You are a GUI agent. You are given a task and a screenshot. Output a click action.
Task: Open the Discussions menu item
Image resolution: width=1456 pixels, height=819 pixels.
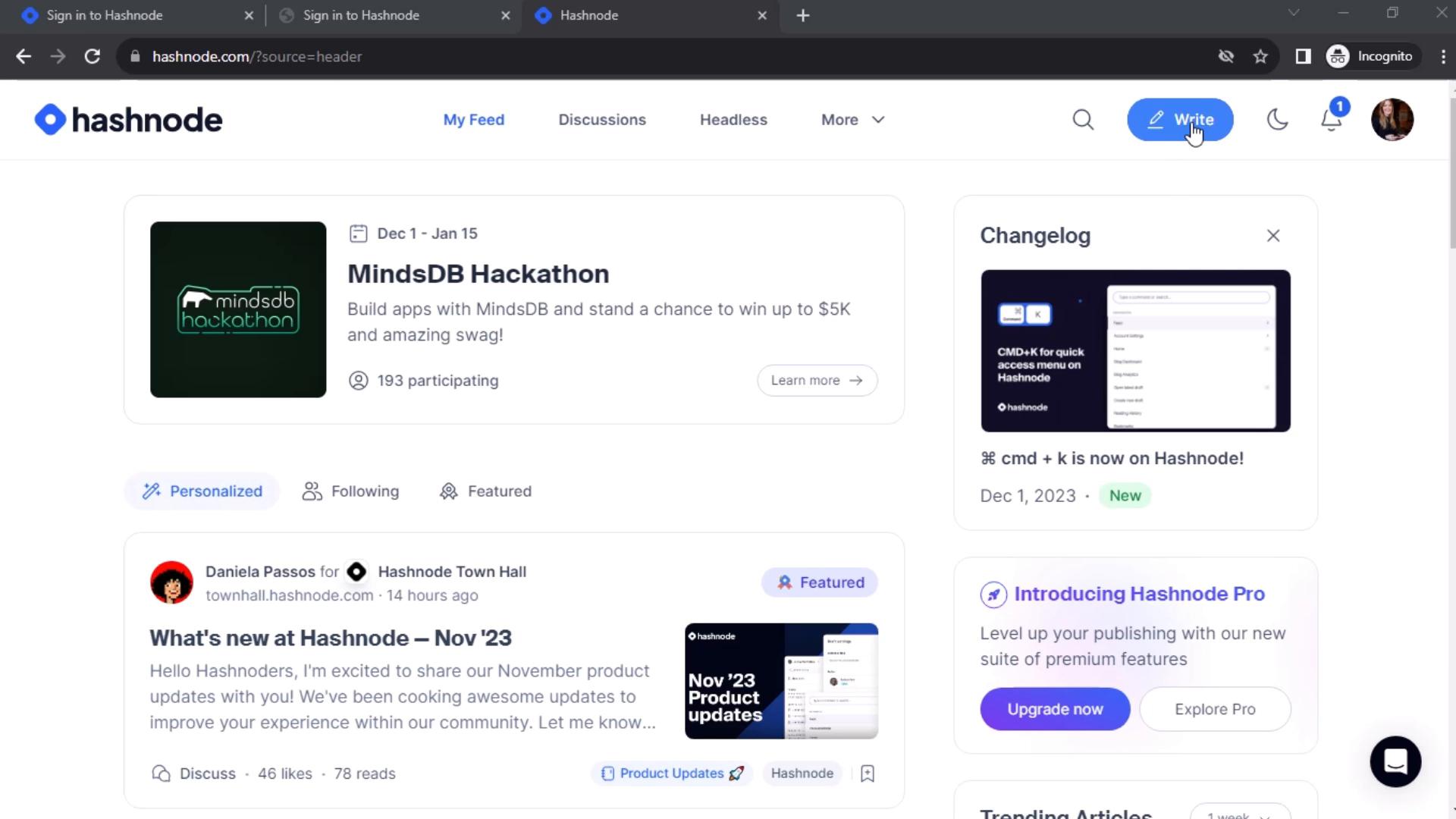(601, 119)
